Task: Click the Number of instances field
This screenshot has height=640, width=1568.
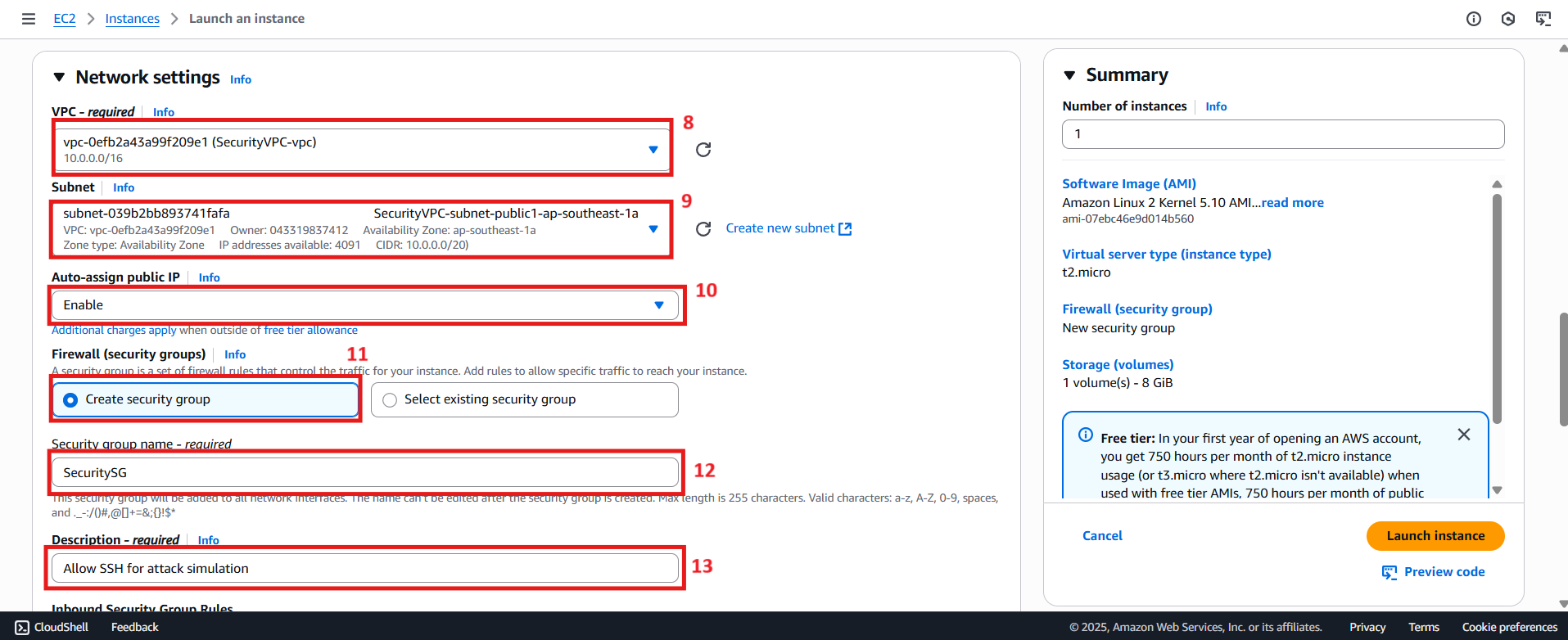Action: [1283, 134]
